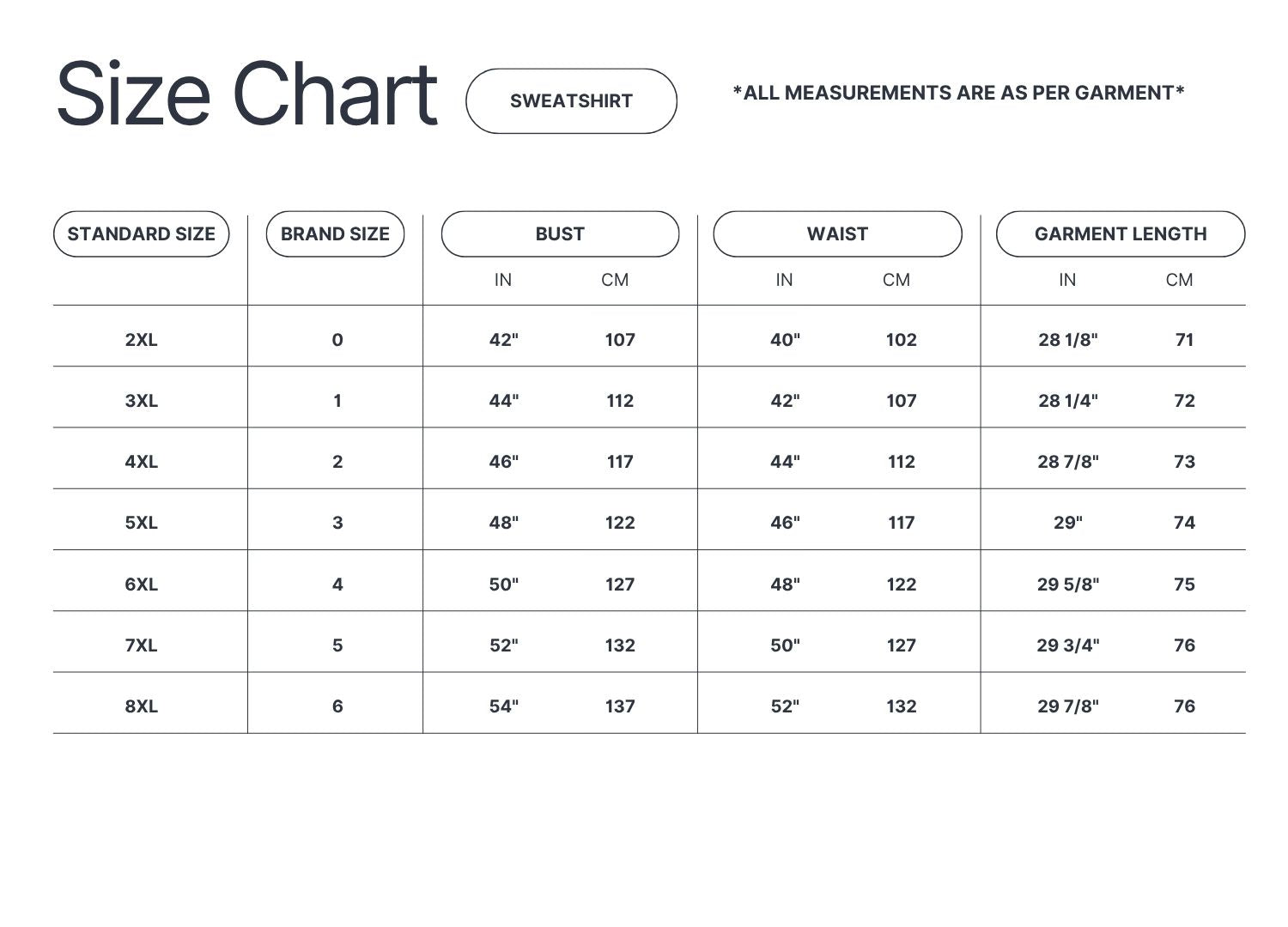Click the 137 bust centimeter value

tap(620, 706)
